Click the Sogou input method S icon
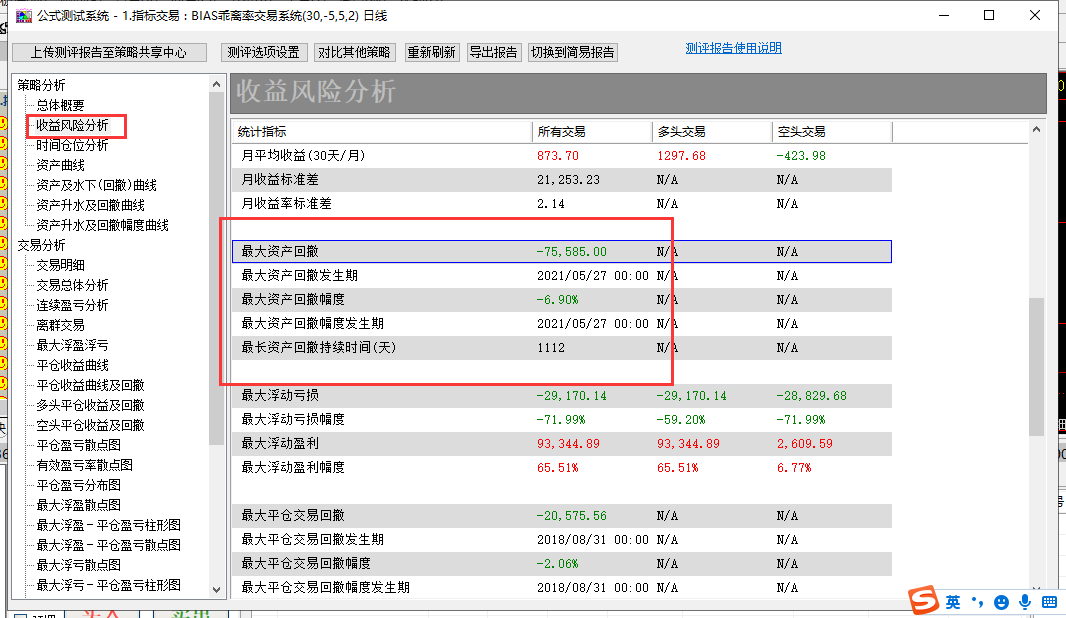 point(923,600)
